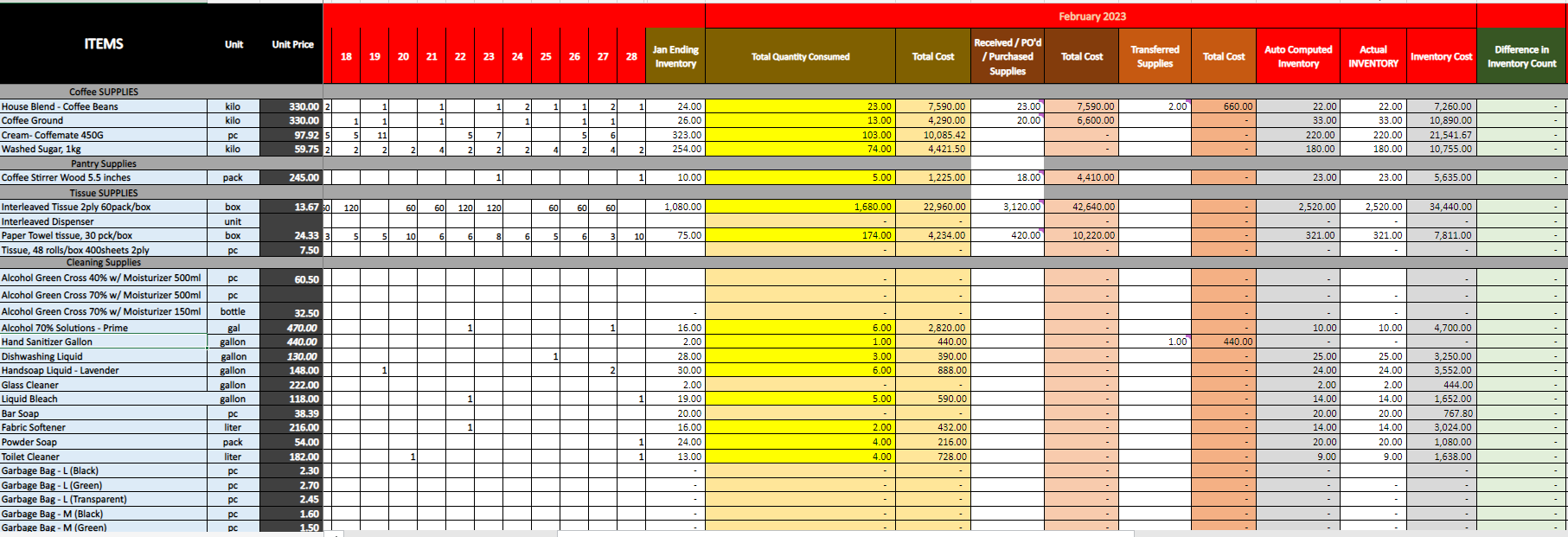Select the Bar Soap item cell
The image size is (1568, 537).
tap(104, 413)
